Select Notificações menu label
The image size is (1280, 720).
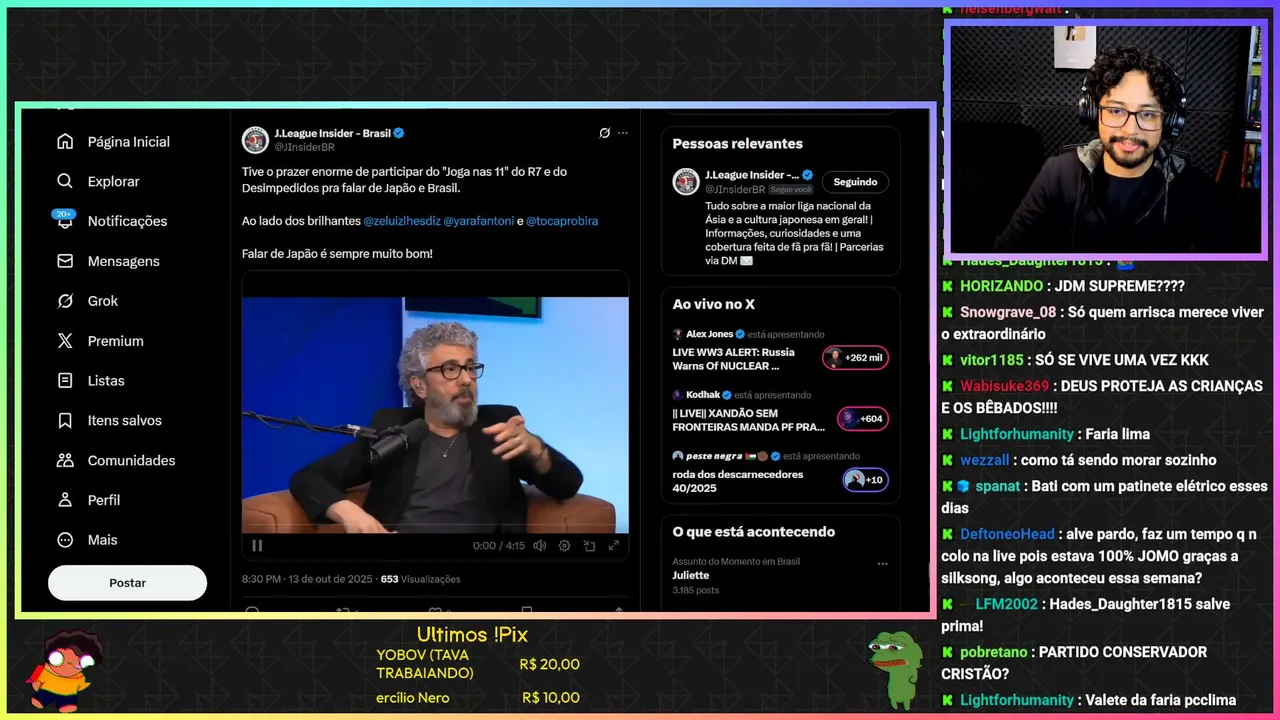[127, 221]
